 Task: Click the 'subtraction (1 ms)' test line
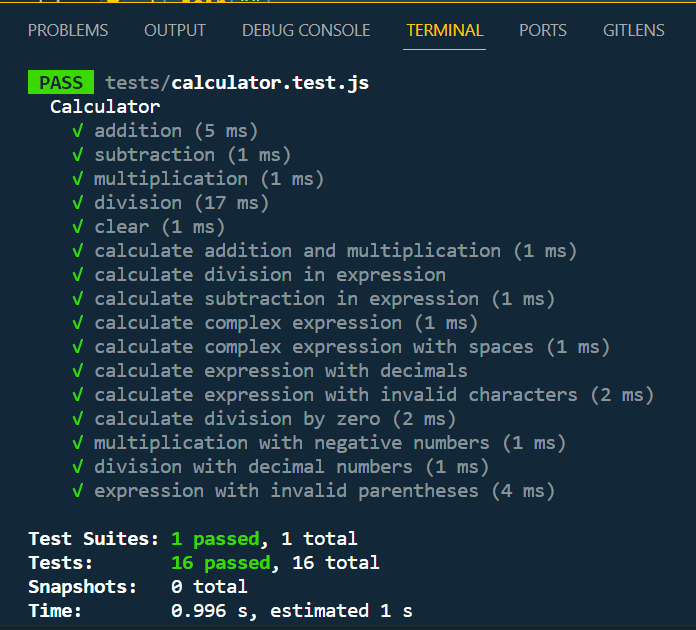pyautogui.click(x=193, y=155)
